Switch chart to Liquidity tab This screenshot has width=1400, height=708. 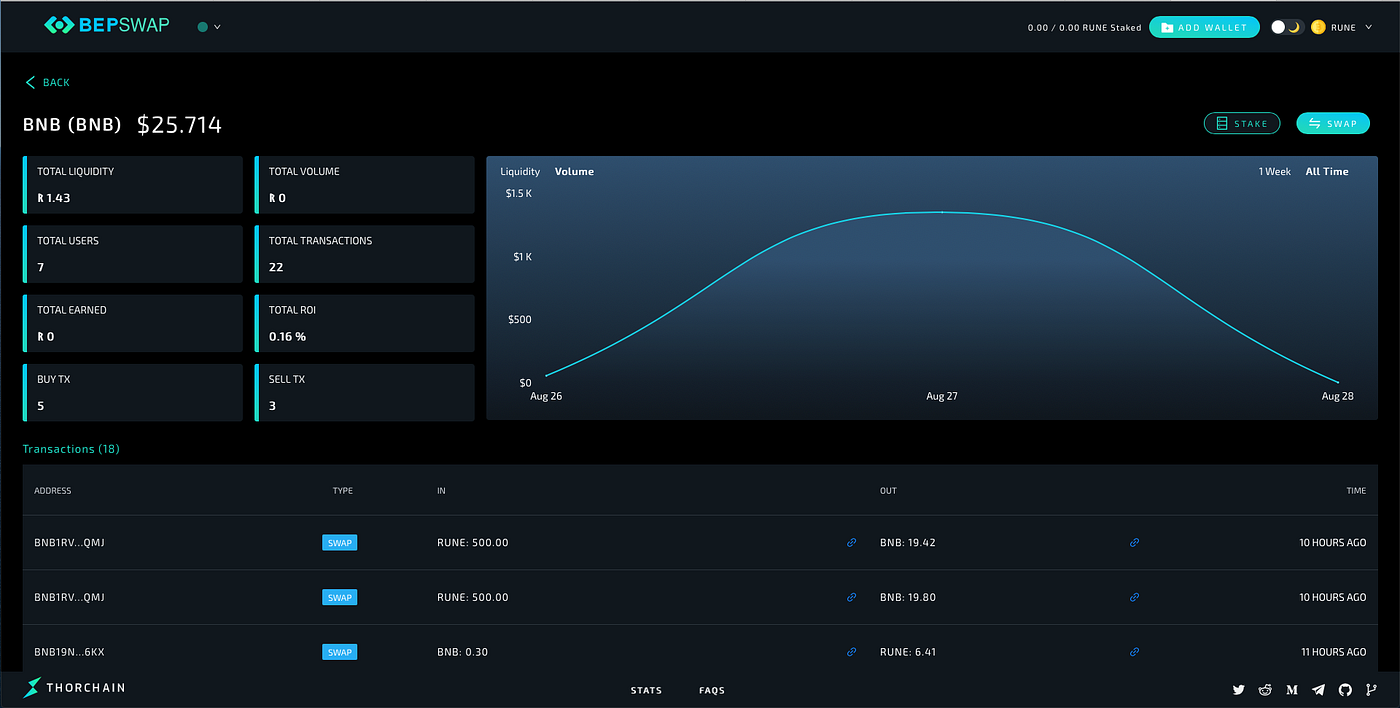pos(520,172)
